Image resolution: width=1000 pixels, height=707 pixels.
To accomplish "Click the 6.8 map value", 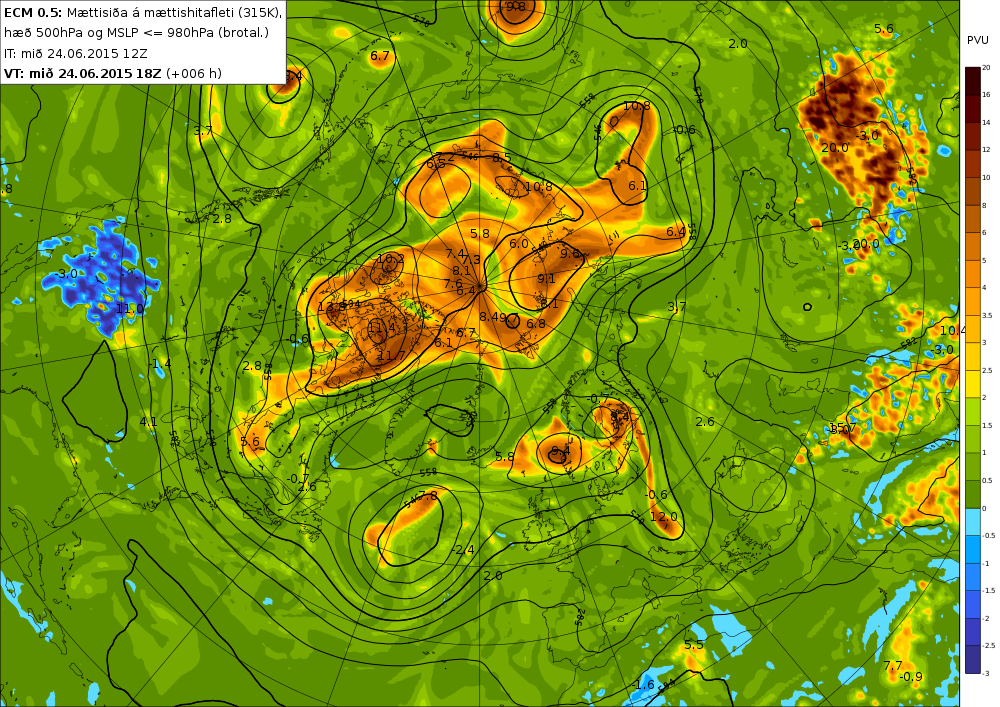I will click(x=536, y=324).
